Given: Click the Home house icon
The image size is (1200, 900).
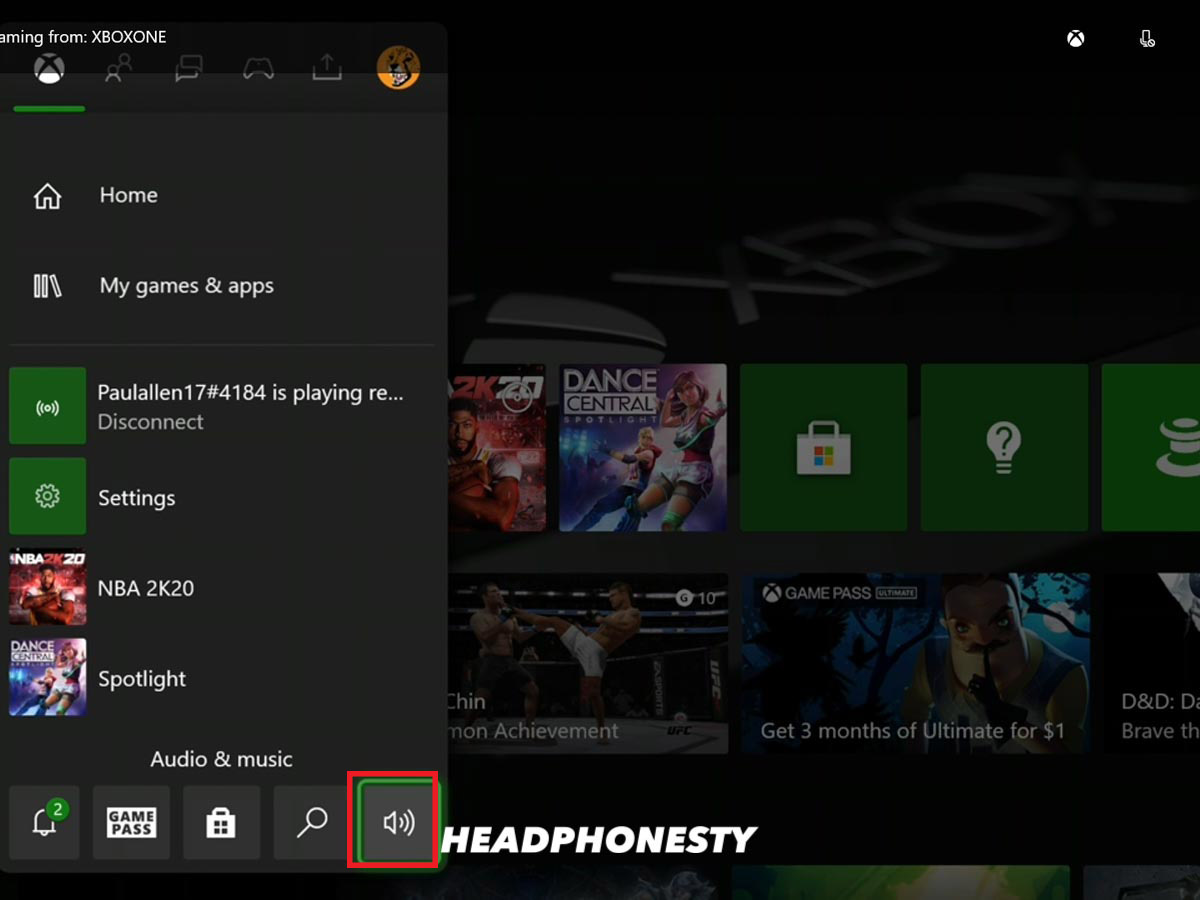Looking at the screenshot, I should coord(48,196).
